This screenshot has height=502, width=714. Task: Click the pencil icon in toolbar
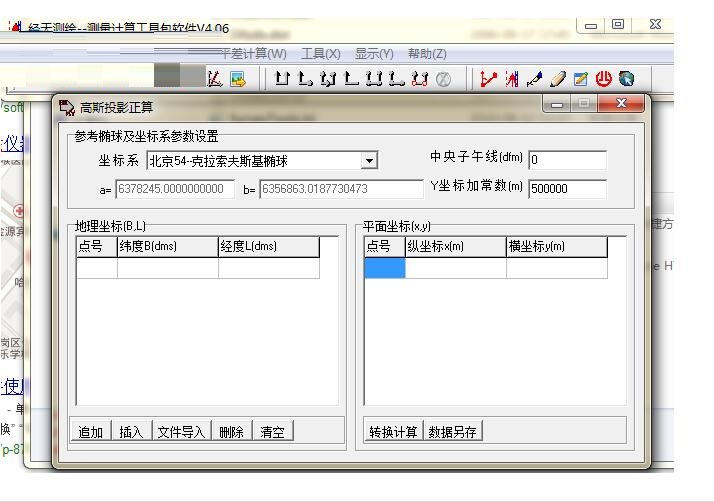click(558, 79)
